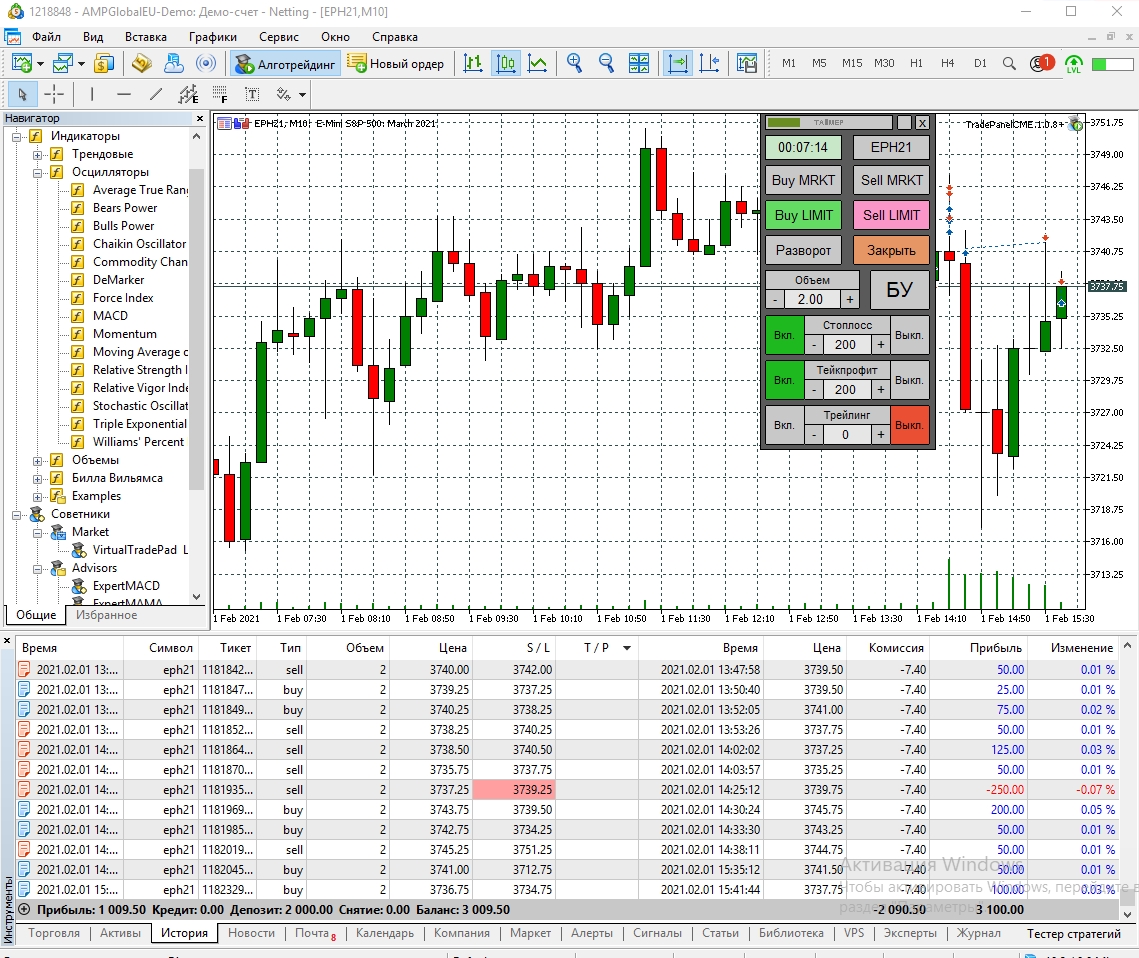This screenshot has width=1139, height=958.
Task: Switch to the Торговля tab
Action: coord(54,933)
